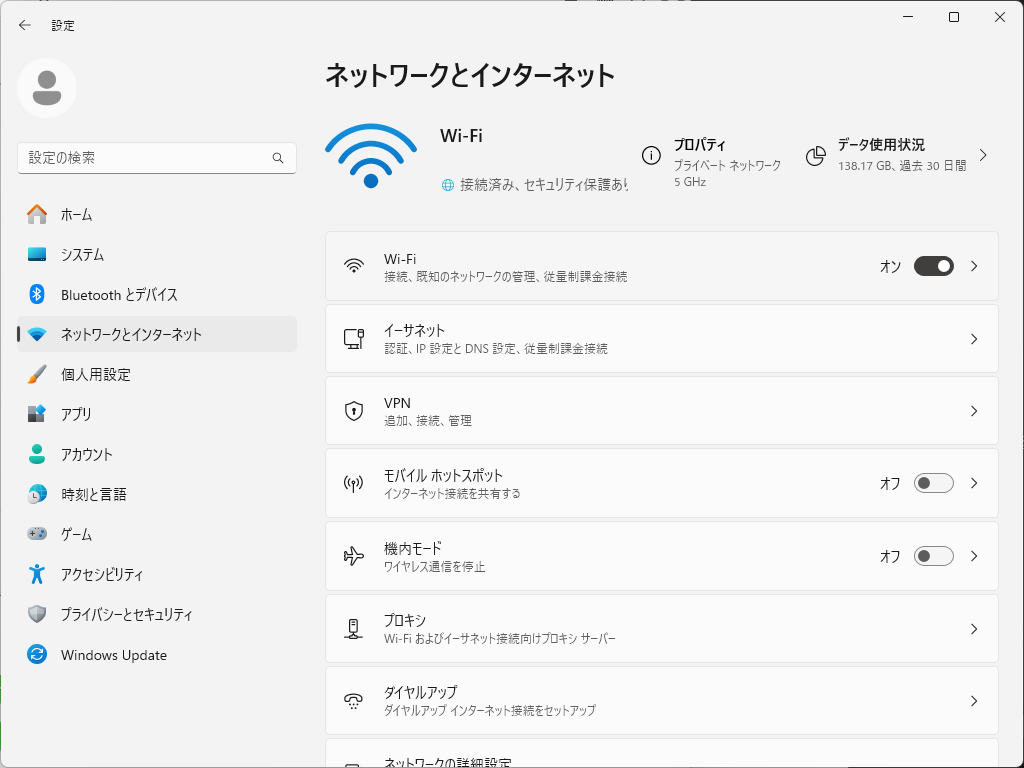Screen dimensions: 1024x768
Task: Click the データ使用状況 pie chart icon
Action: (x=815, y=156)
